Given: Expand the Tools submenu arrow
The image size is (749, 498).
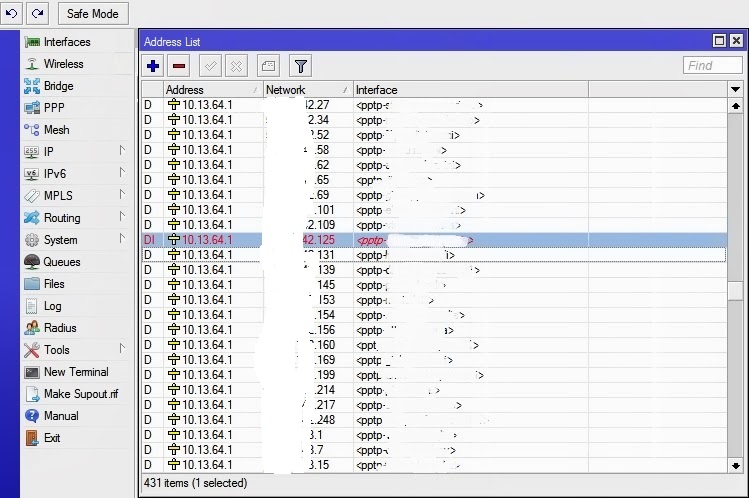Looking at the screenshot, I should pyautogui.click(x=122, y=348).
